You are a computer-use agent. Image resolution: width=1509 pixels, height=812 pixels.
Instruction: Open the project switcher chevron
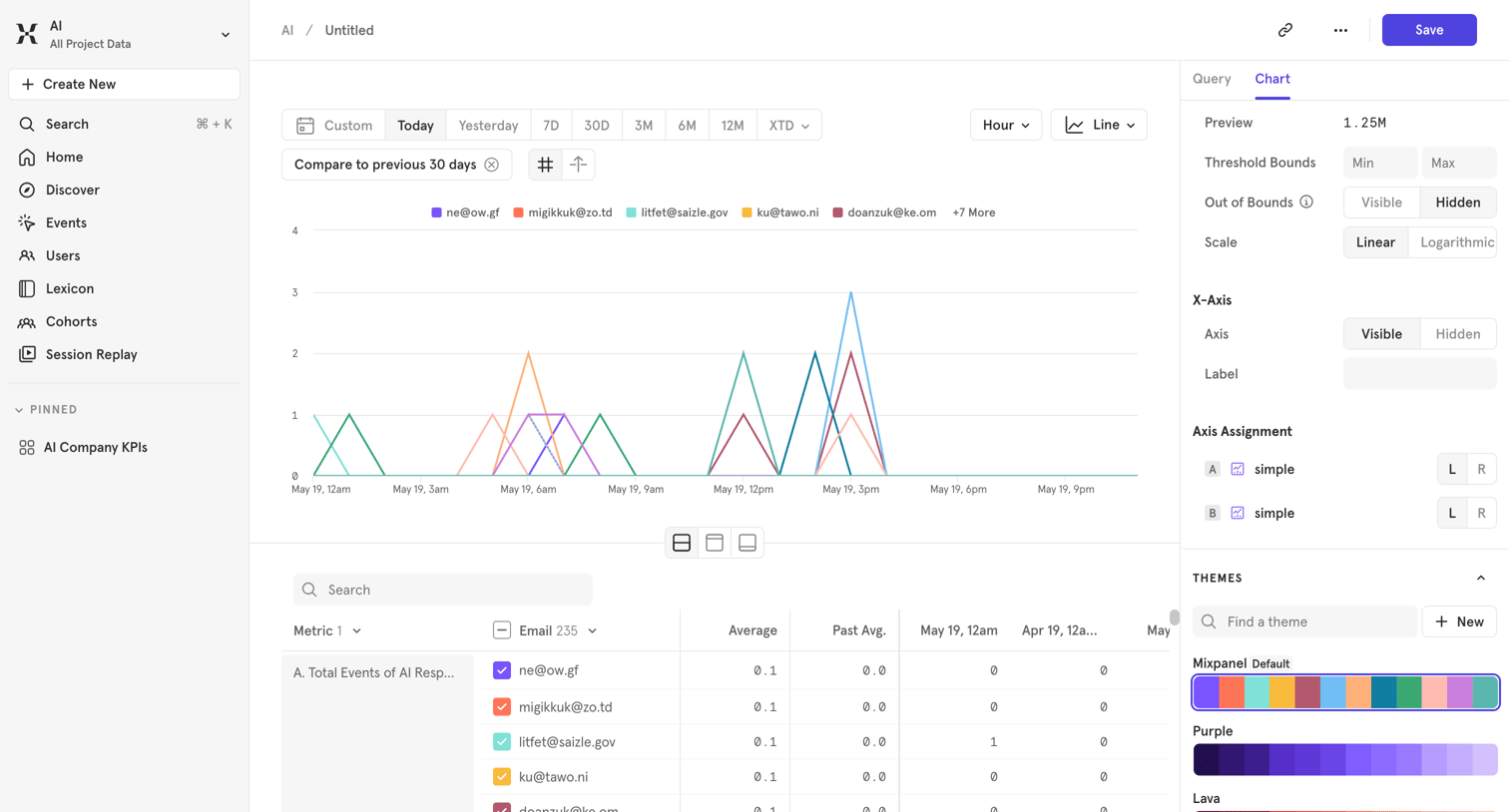[226, 35]
